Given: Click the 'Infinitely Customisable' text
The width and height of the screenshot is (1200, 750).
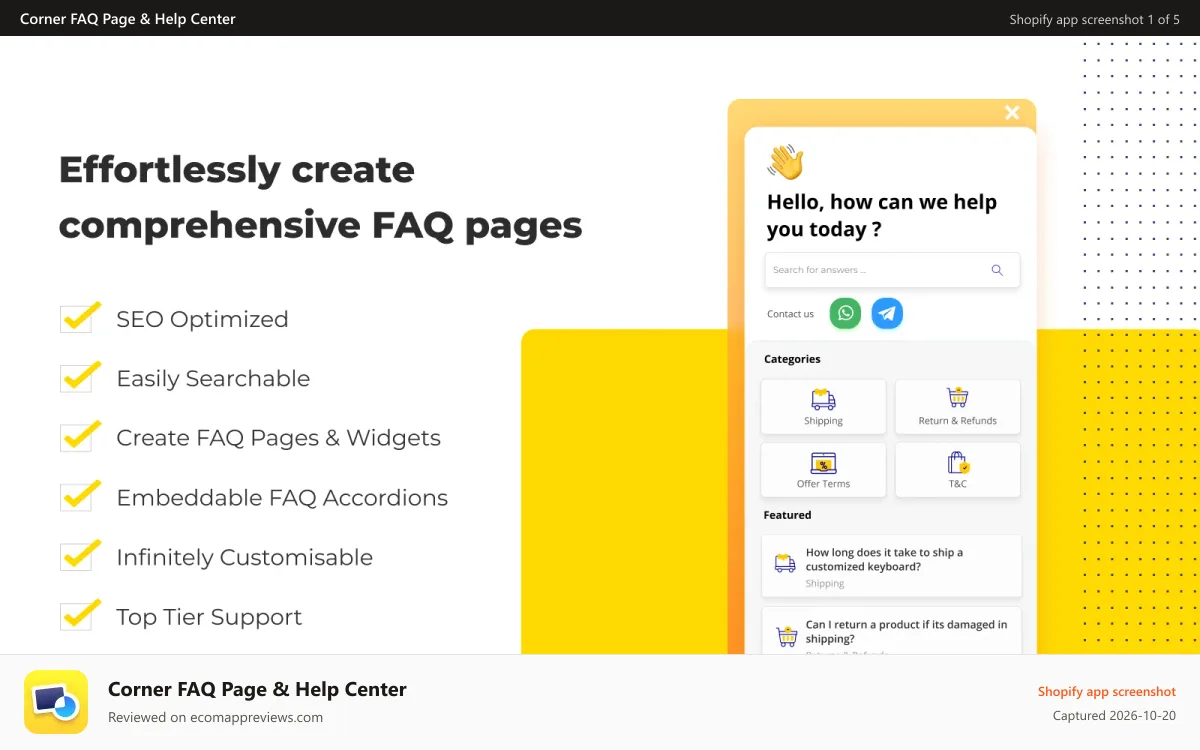Looking at the screenshot, I should [244, 558].
